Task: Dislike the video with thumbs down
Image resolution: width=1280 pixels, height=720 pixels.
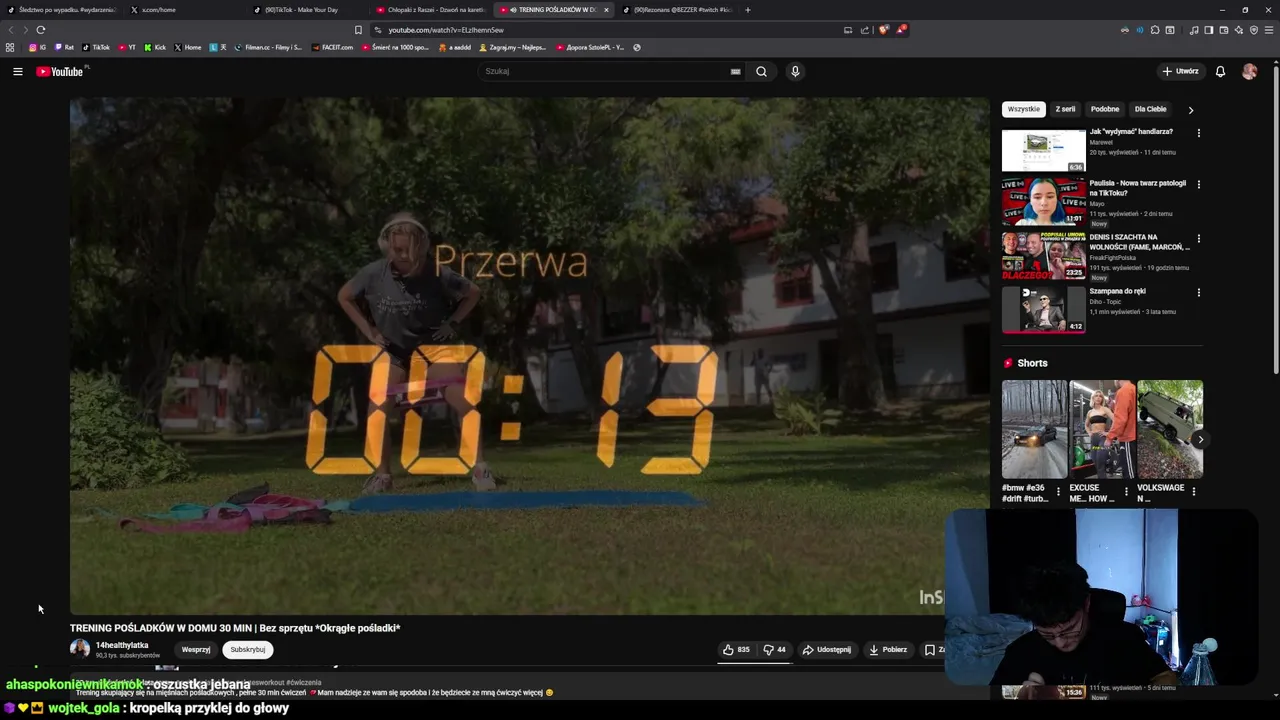Action: (x=775, y=649)
